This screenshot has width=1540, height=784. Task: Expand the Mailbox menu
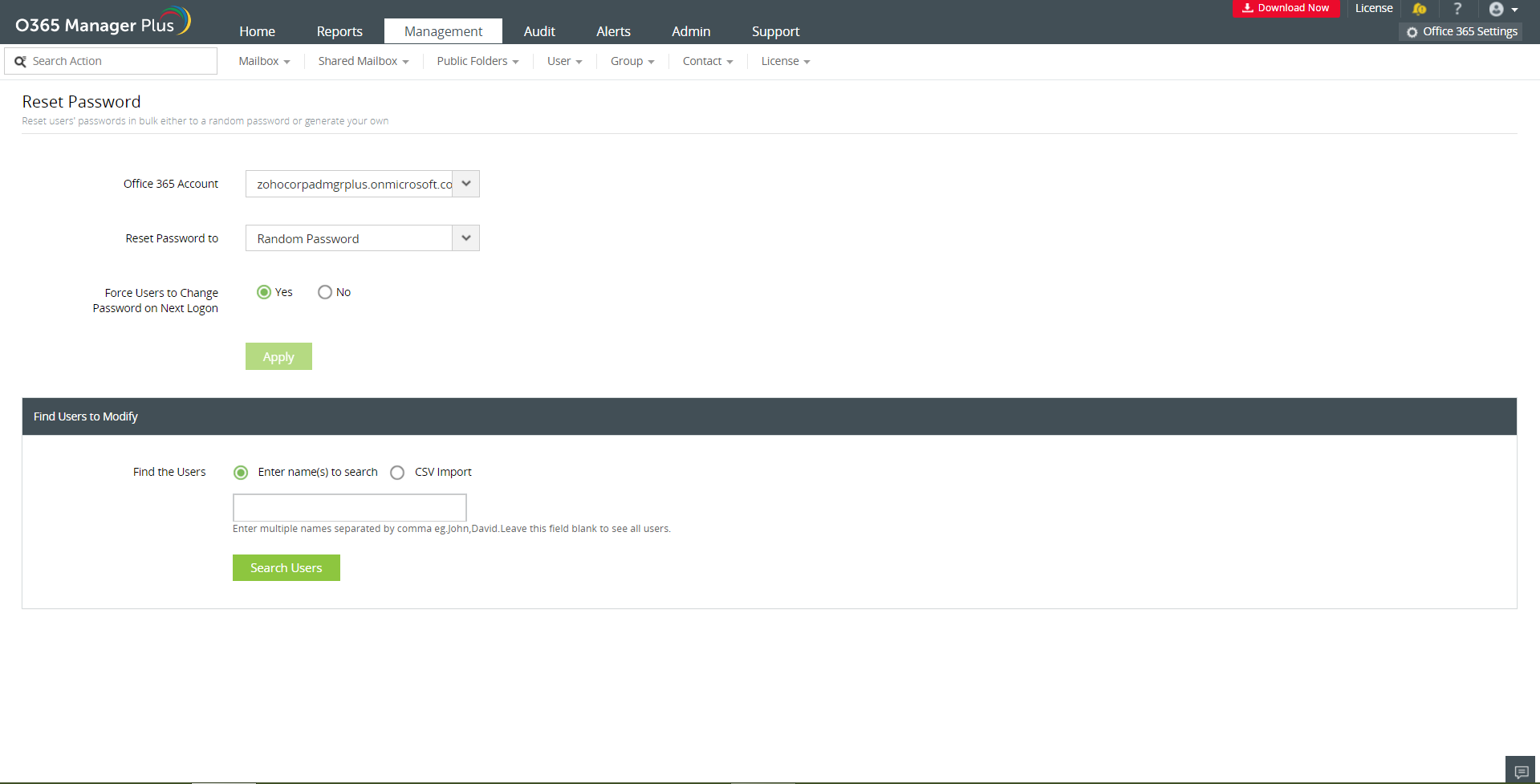[x=264, y=61]
